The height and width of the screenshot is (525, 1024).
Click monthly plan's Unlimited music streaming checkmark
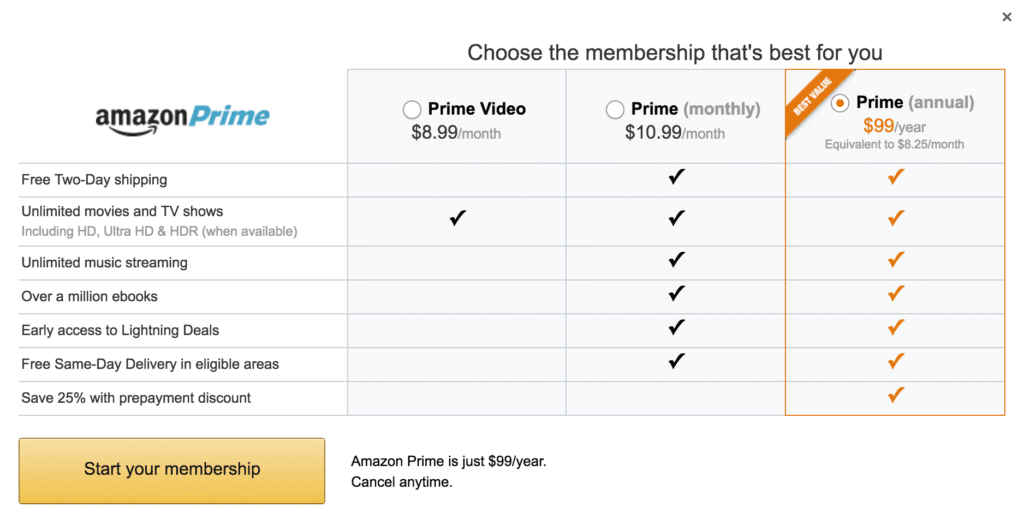[x=676, y=261]
